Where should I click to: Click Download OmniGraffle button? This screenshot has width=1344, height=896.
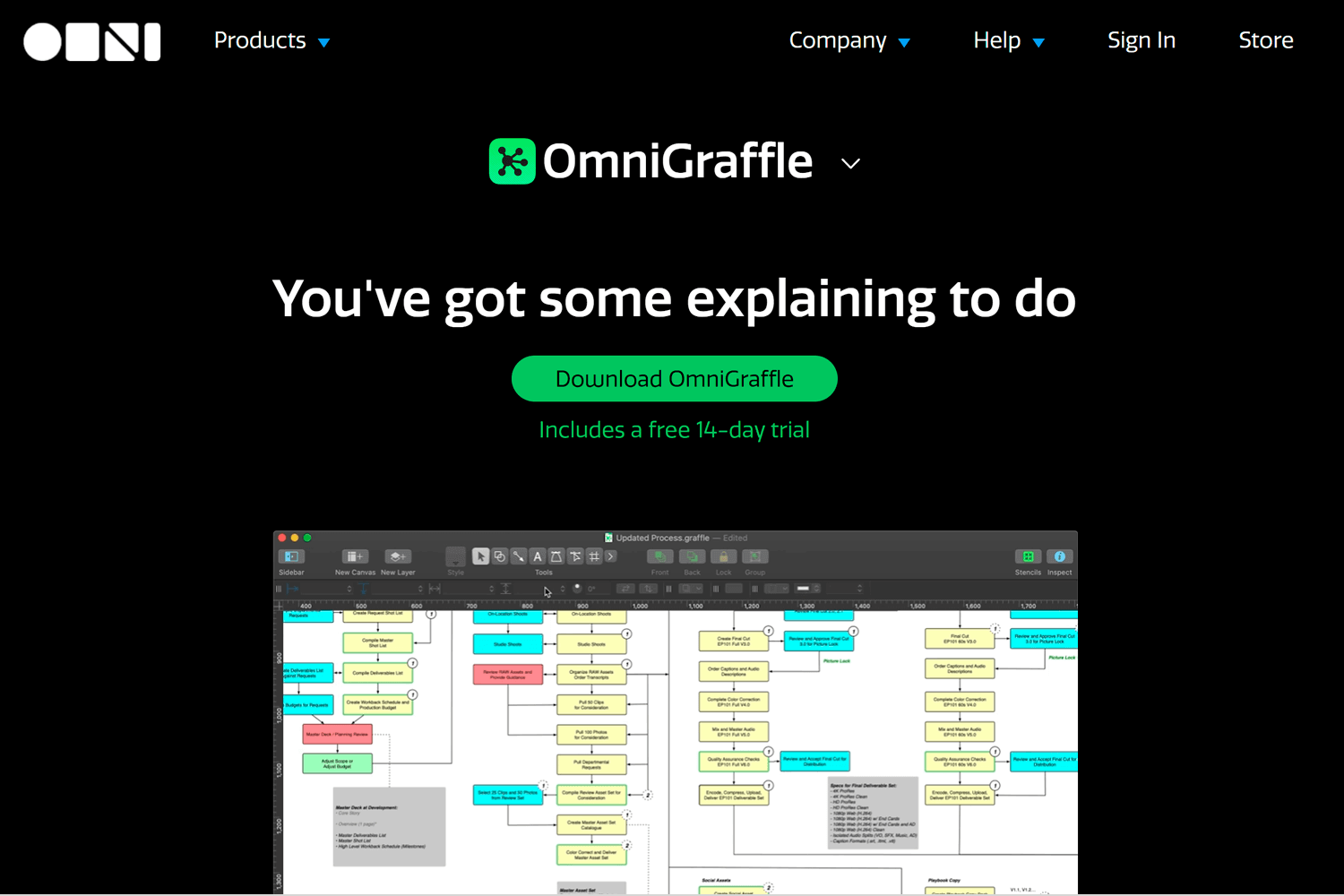[x=675, y=379]
